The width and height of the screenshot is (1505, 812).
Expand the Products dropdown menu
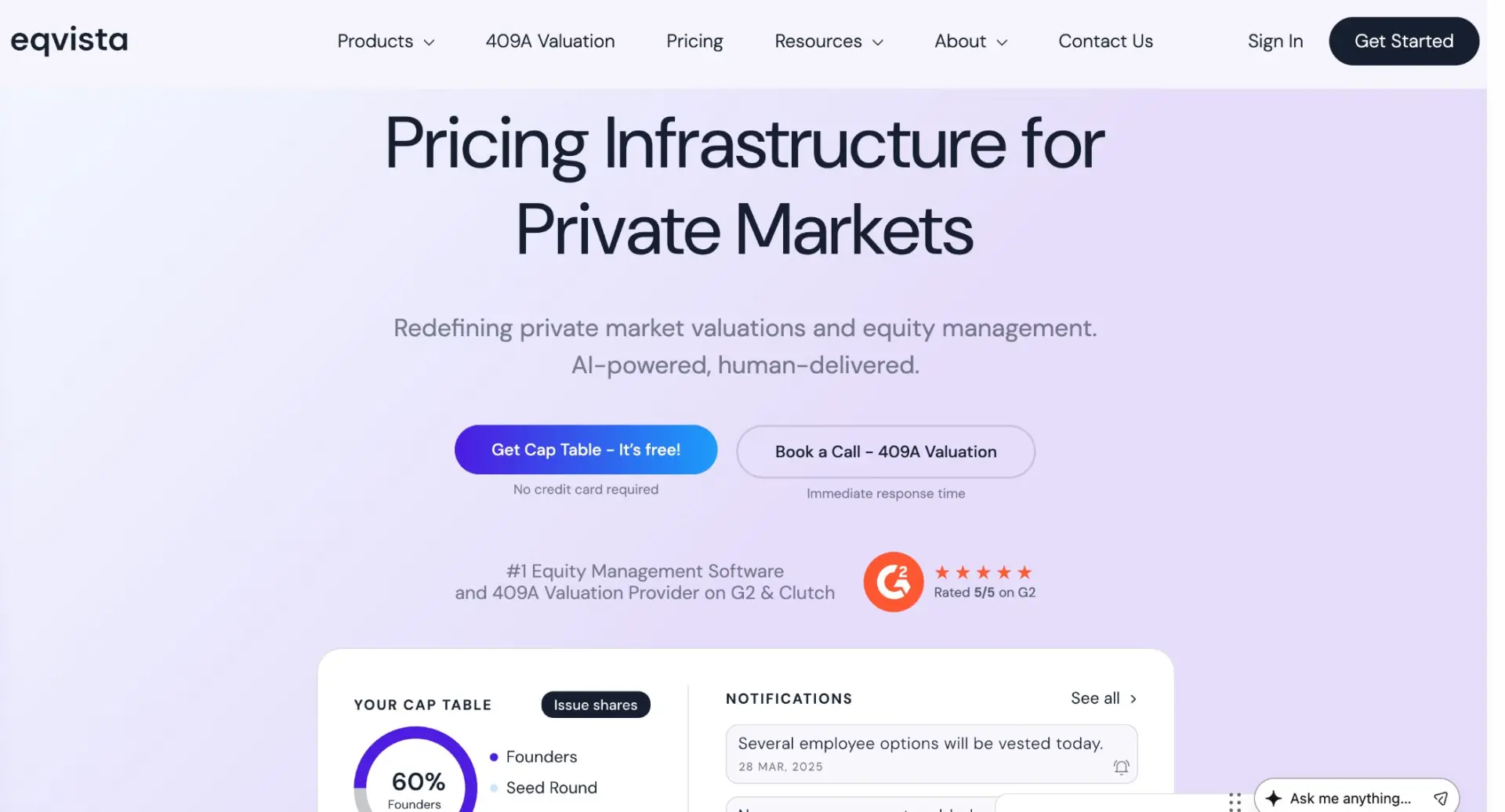(386, 41)
